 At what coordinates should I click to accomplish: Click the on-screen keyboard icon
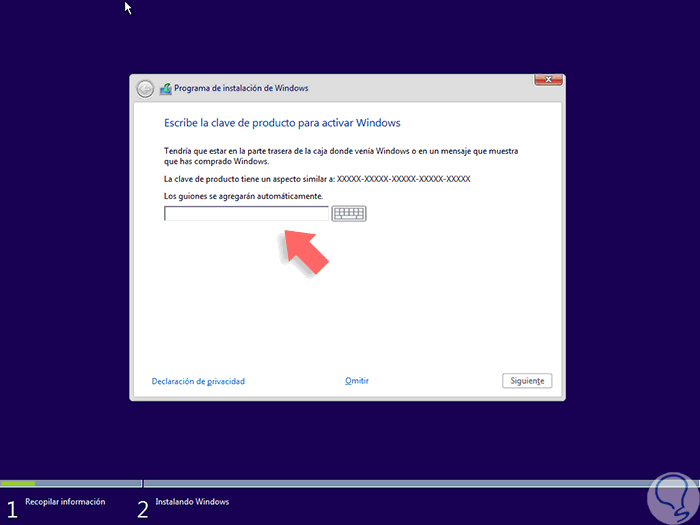349,213
